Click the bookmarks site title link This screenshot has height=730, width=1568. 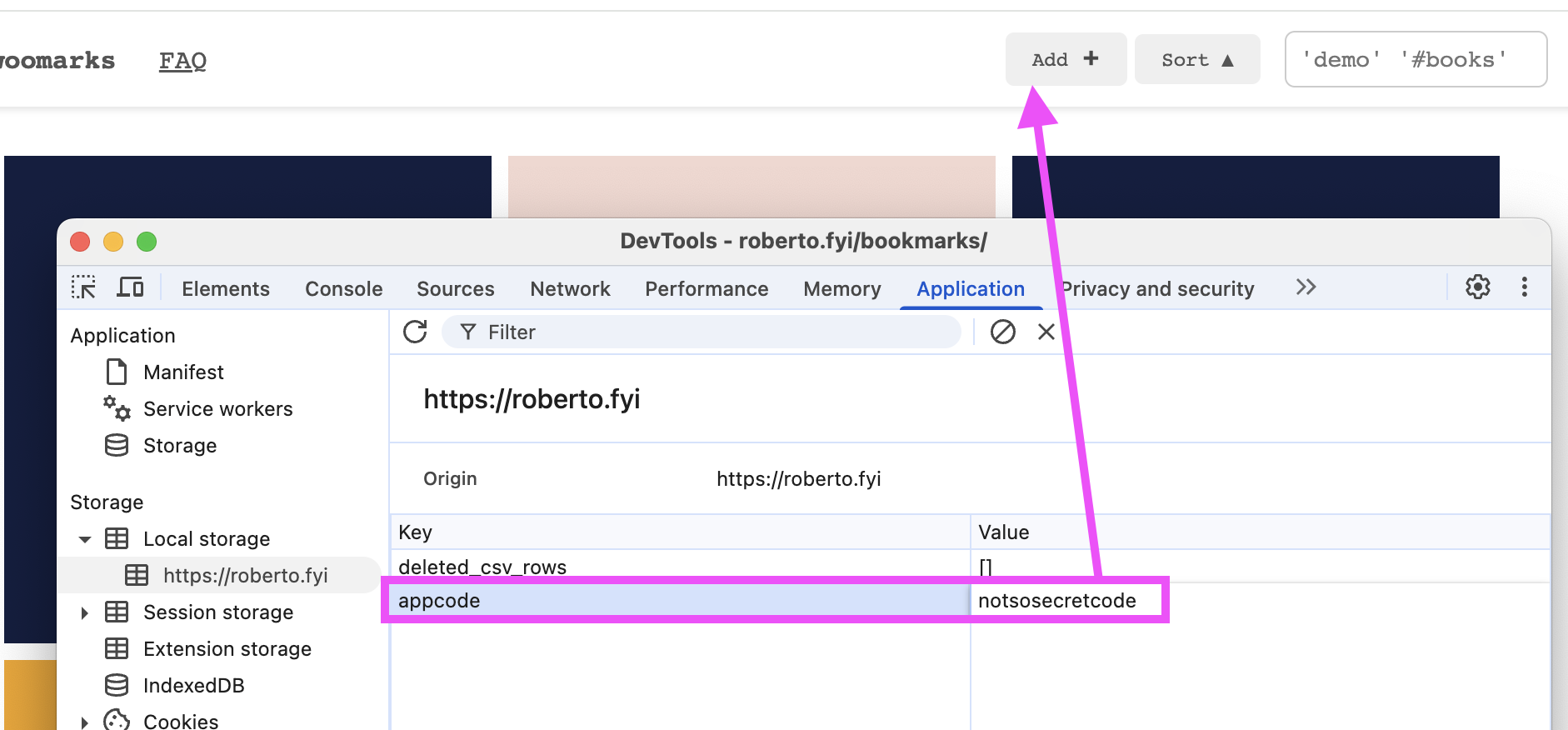pos(57,60)
